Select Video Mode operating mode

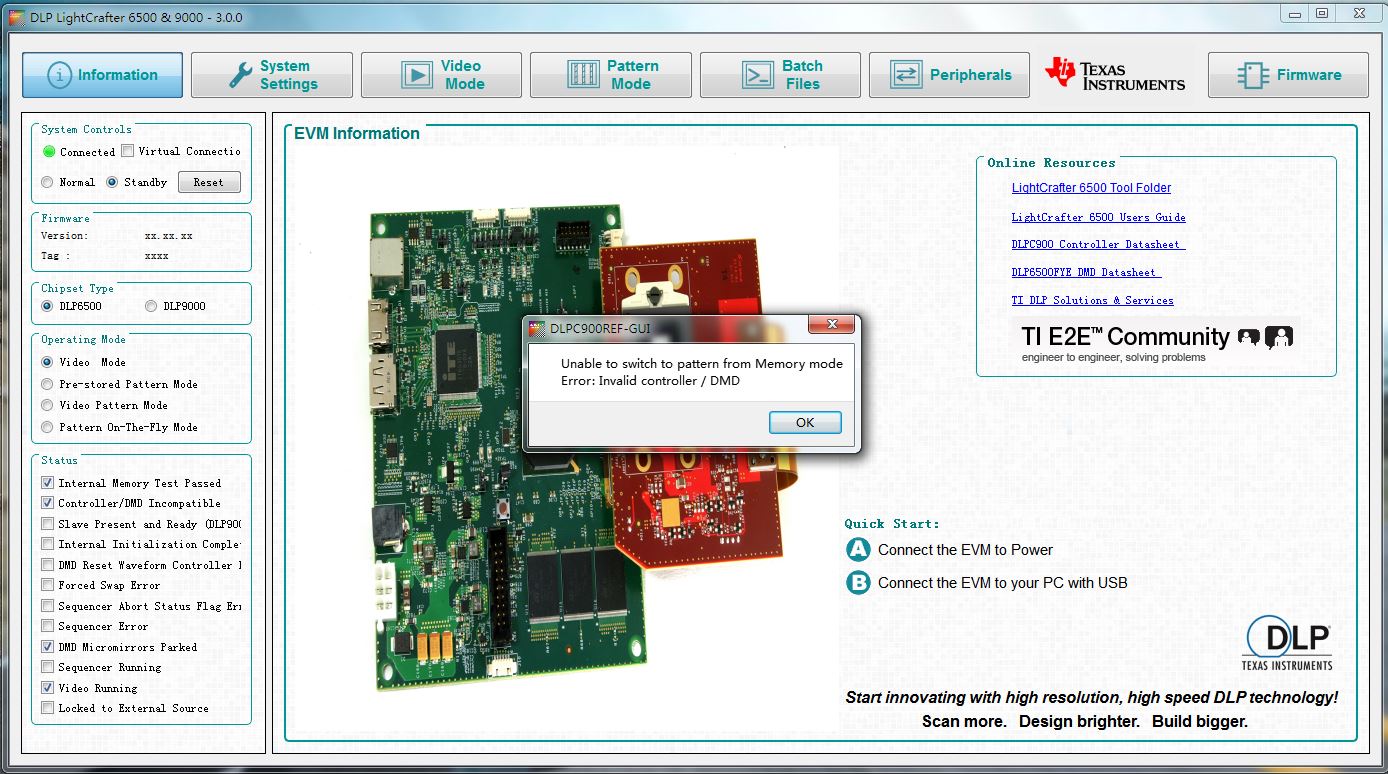47,362
